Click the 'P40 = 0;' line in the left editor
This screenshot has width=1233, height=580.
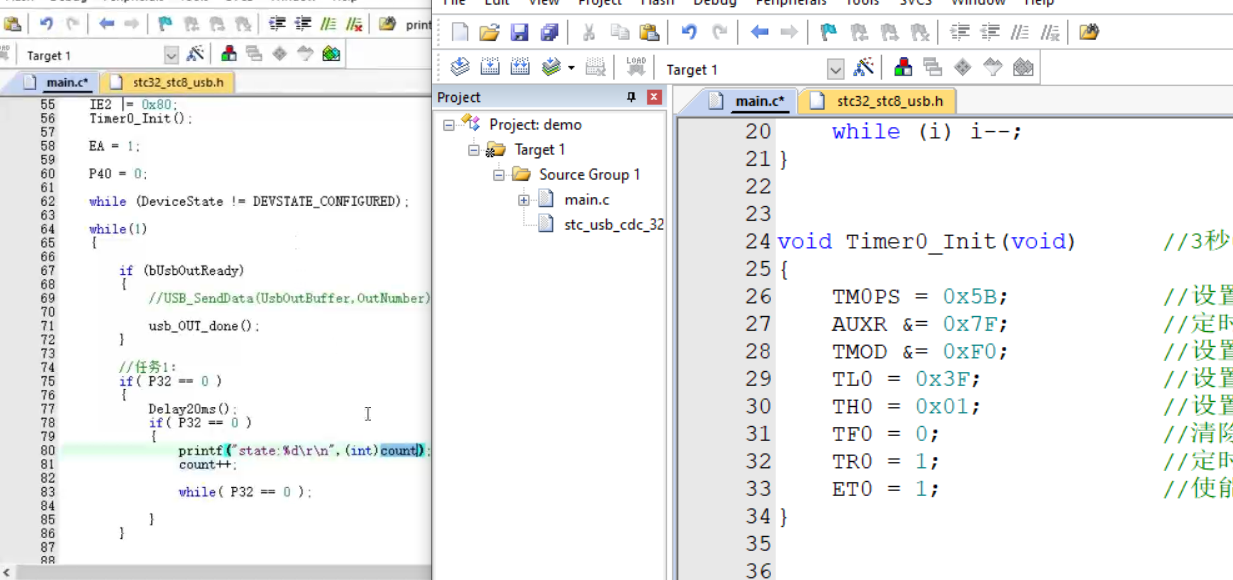point(118,174)
